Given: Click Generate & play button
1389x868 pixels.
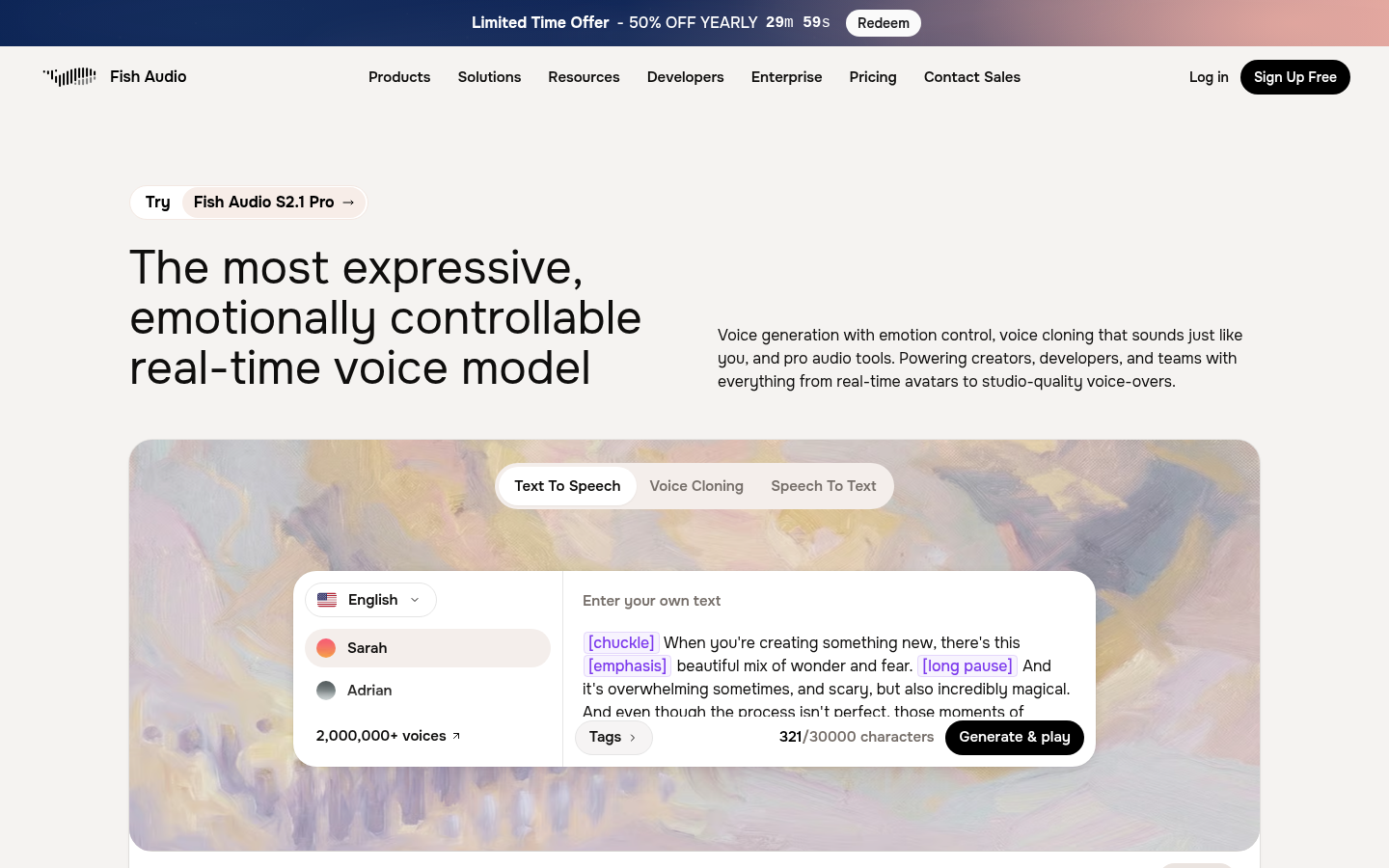Looking at the screenshot, I should tap(1015, 738).
